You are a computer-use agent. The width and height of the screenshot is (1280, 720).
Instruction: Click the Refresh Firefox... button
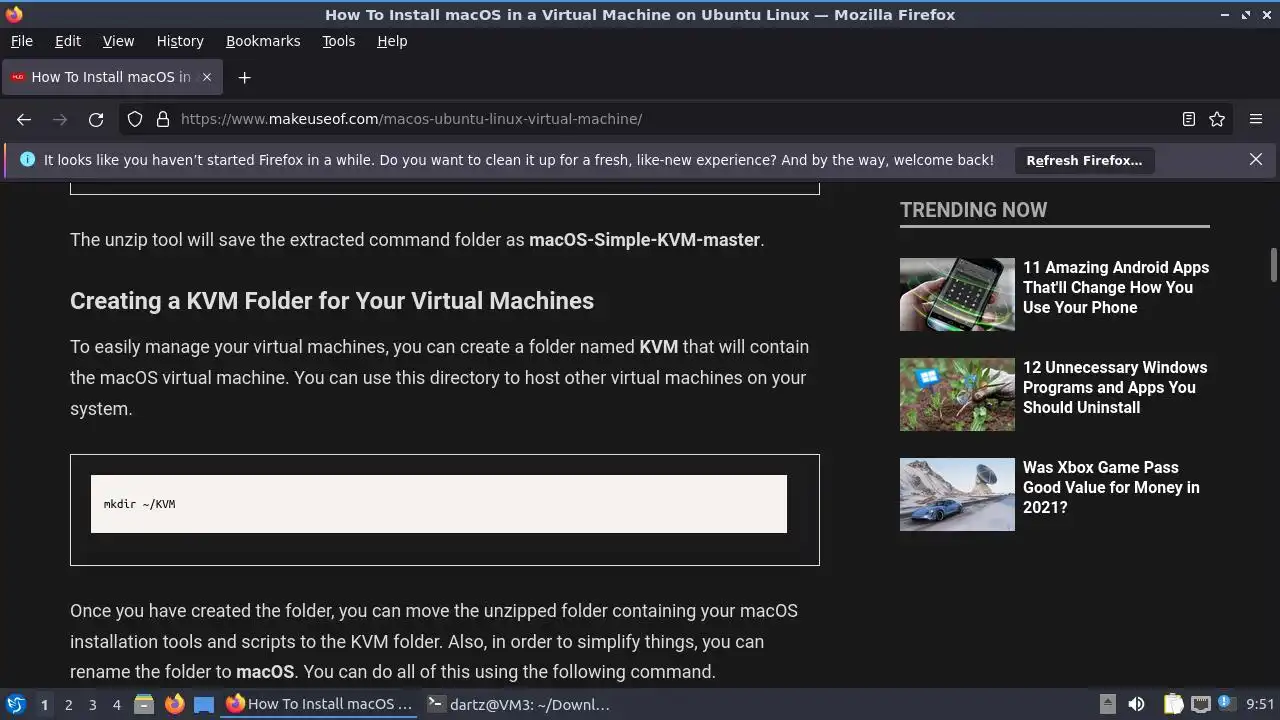1084,160
